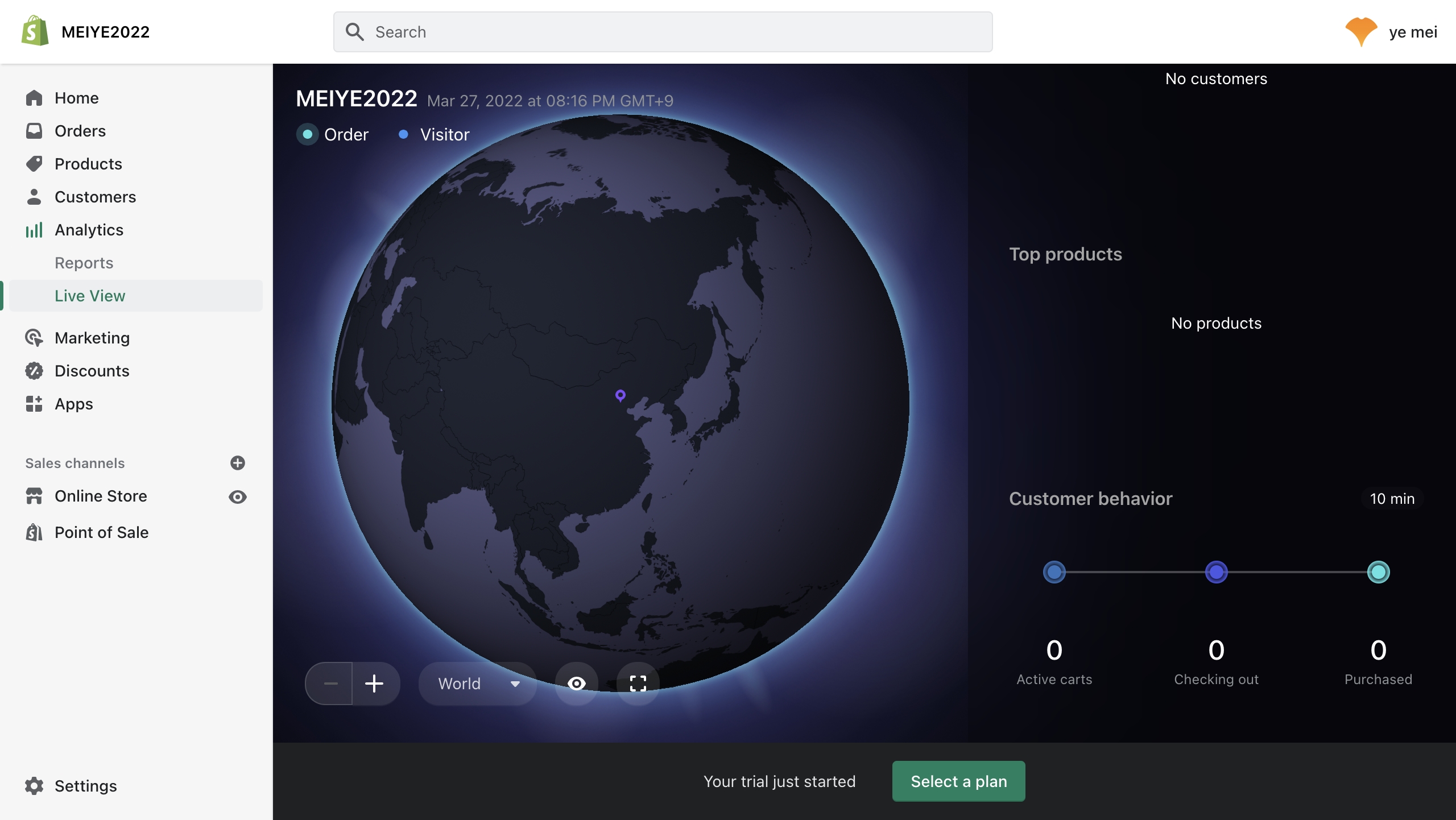The width and height of the screenshot is (1456, 820).
Task: Click the purple location pin on globe
Action: [x=621, y=395]
